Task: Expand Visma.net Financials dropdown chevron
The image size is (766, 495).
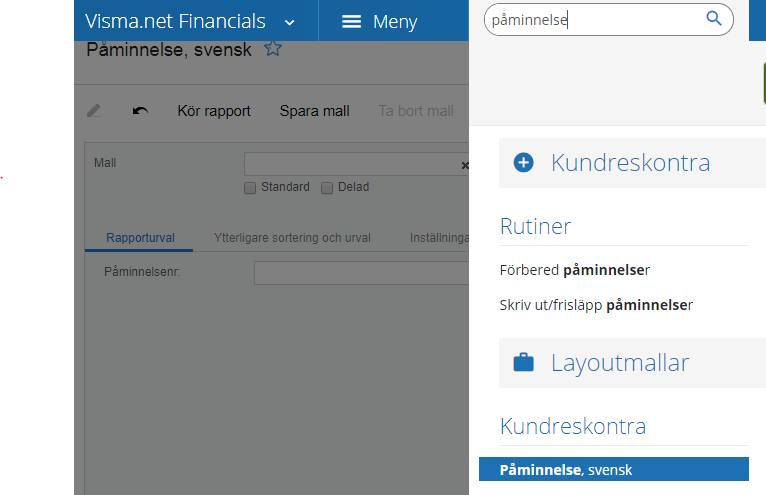Action: (x=290, y=22)
